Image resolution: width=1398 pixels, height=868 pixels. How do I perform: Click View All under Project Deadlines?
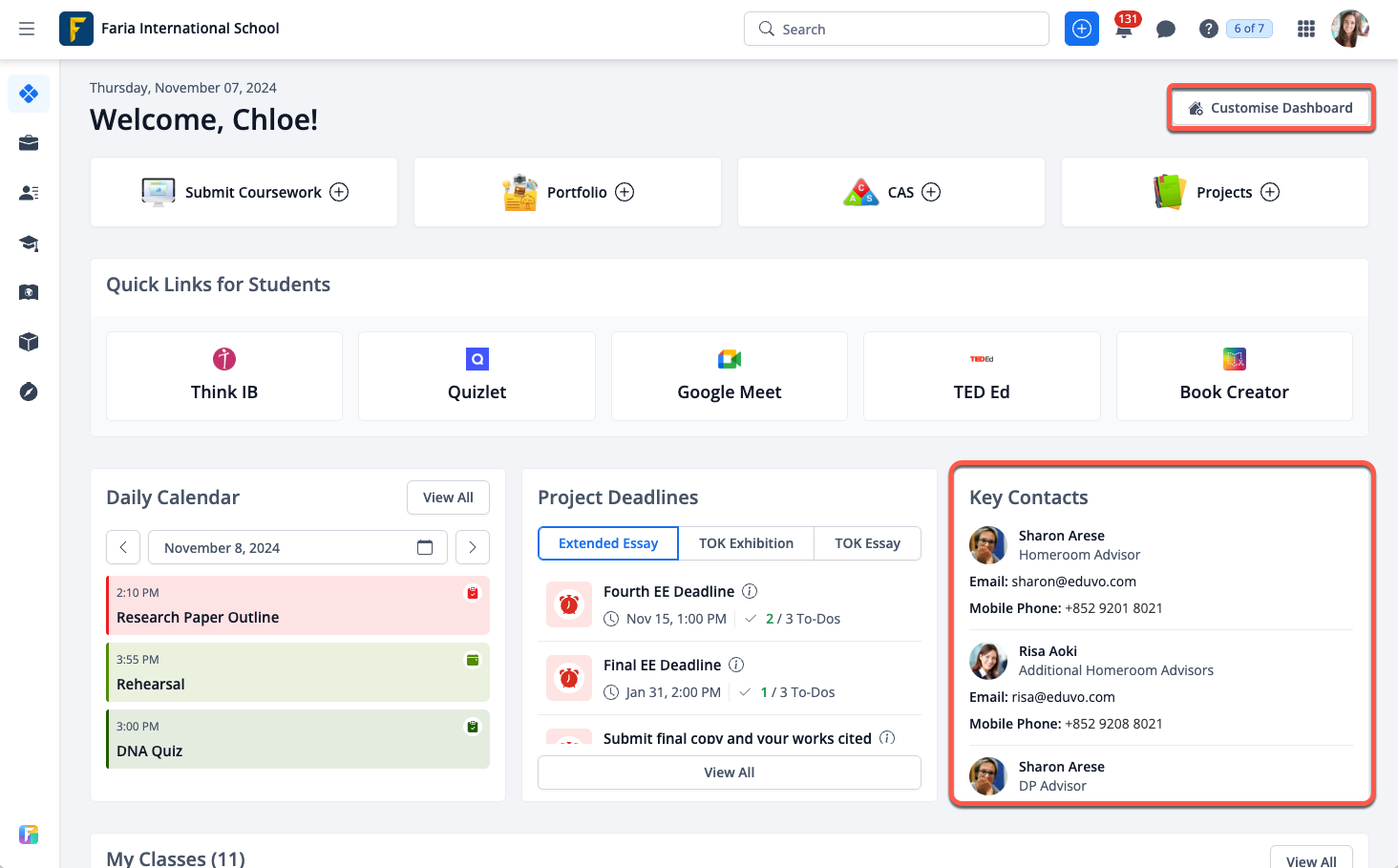click(x=729, y=773)
